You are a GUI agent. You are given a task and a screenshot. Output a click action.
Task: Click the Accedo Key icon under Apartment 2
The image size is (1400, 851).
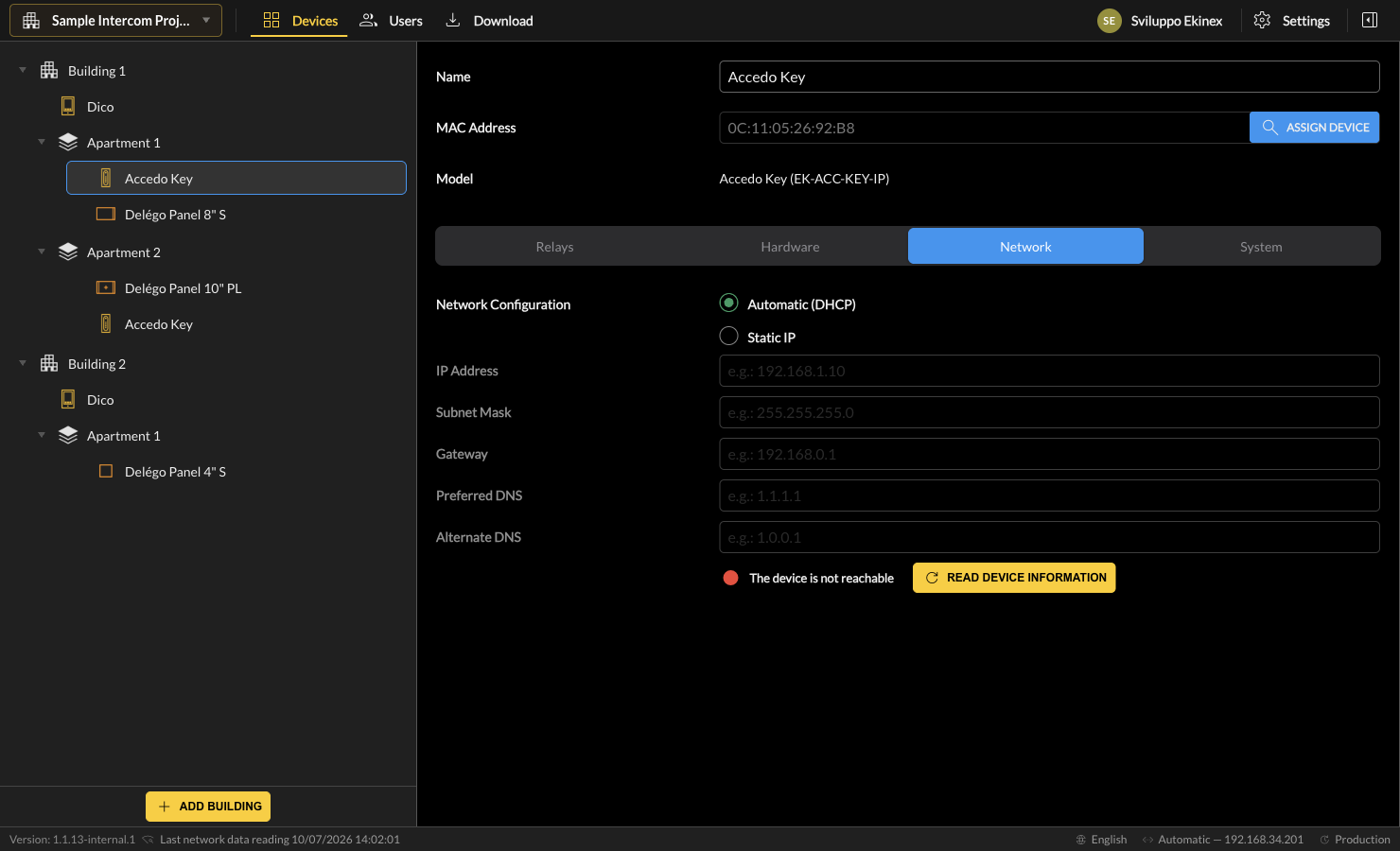(x=106, y=323)
